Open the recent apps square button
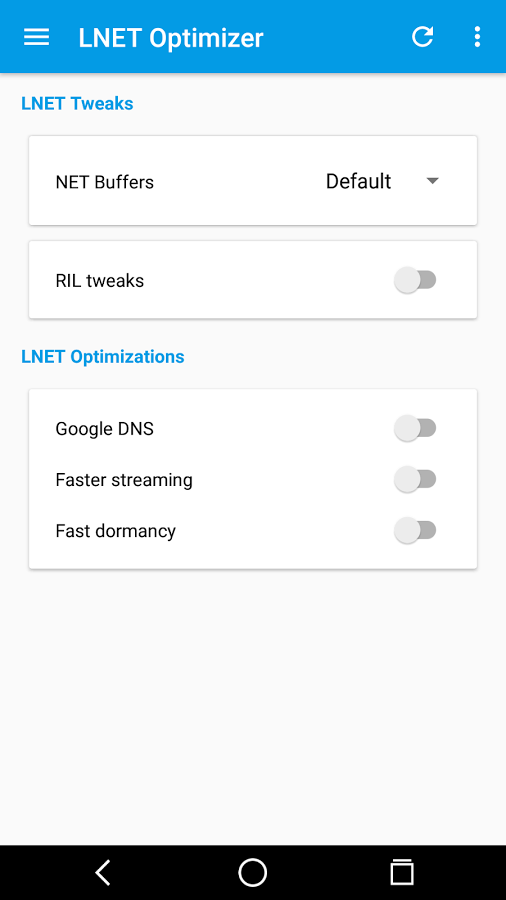This screenshot has height=900, width=506. pyautogui.click(x=402, y=872)
